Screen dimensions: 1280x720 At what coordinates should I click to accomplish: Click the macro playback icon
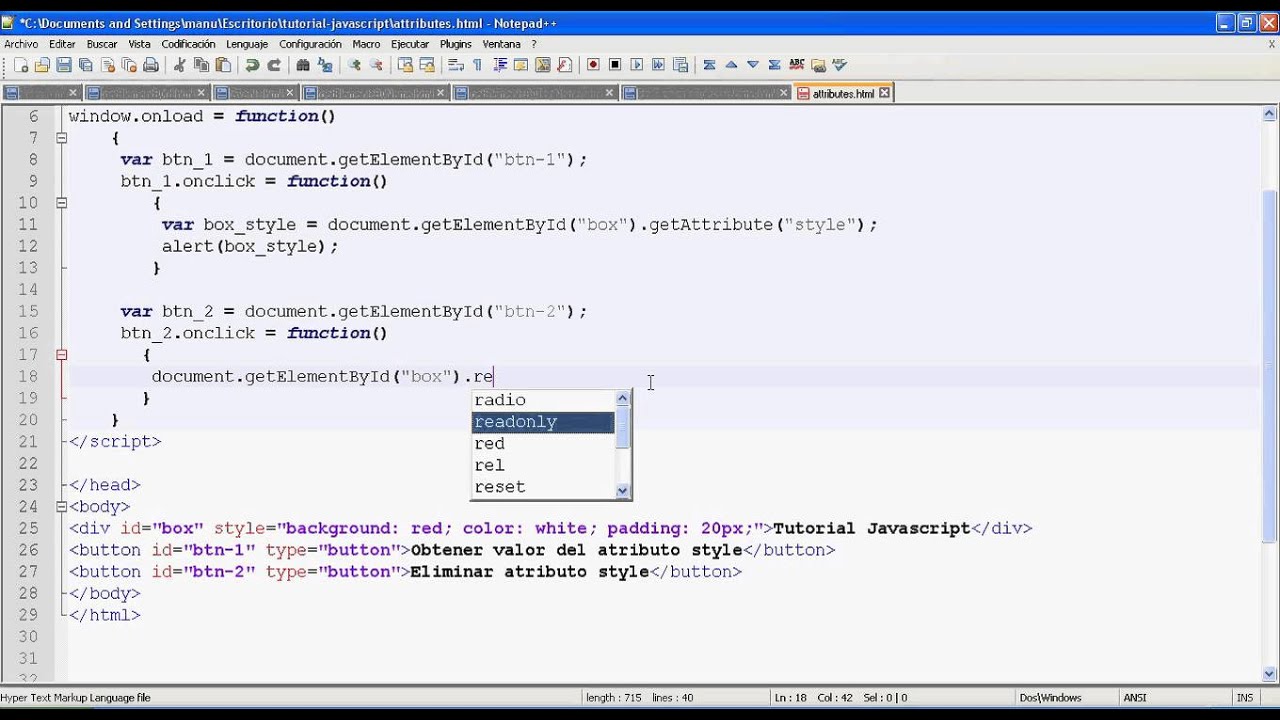[636, 65]
